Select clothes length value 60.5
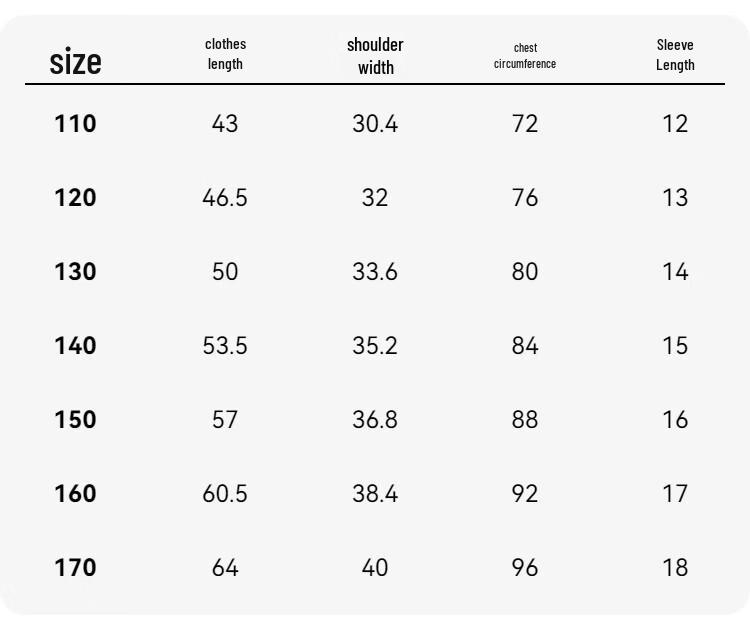750x629 pixels. point(225,494)
